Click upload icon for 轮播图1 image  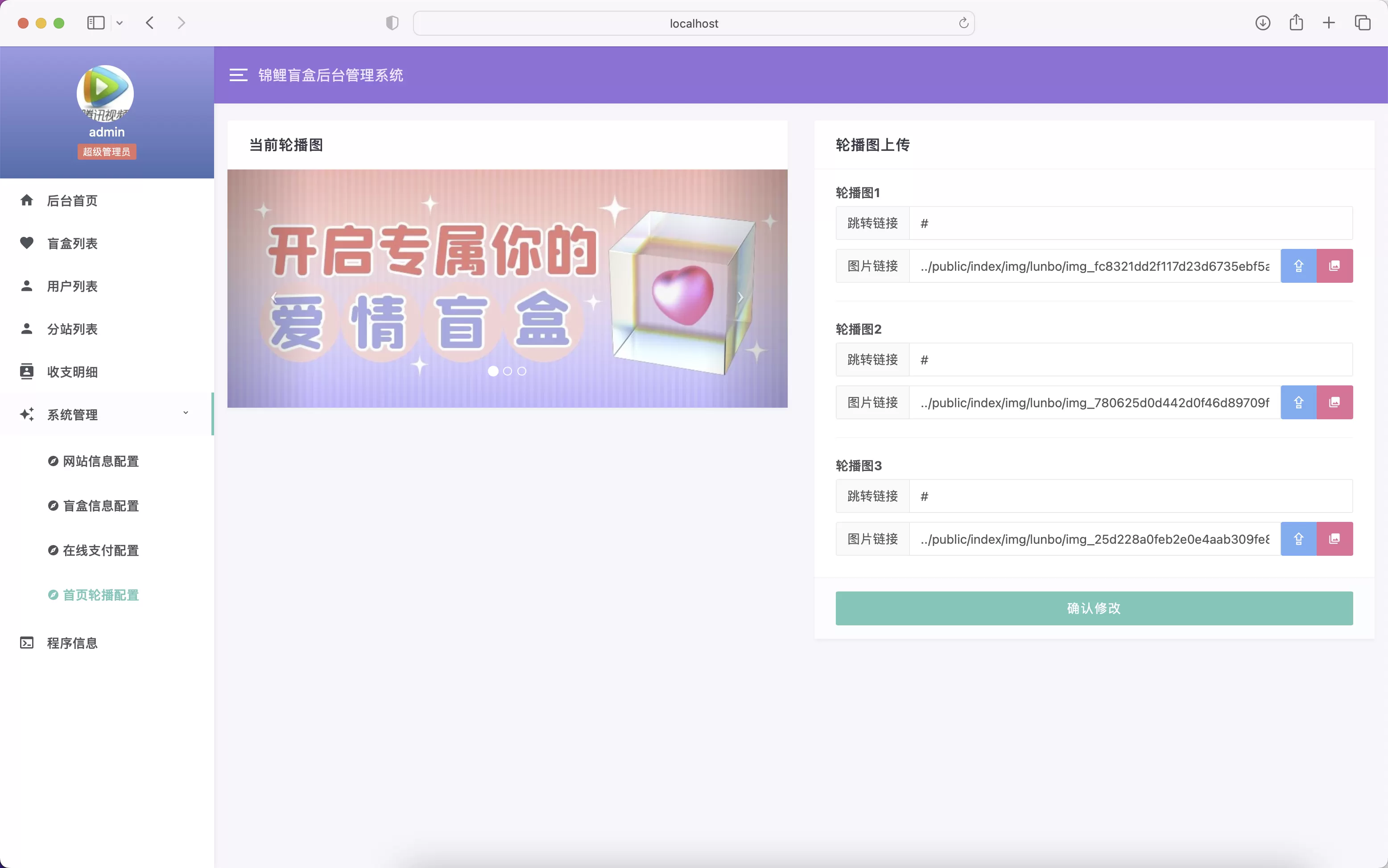(1298, 265)
